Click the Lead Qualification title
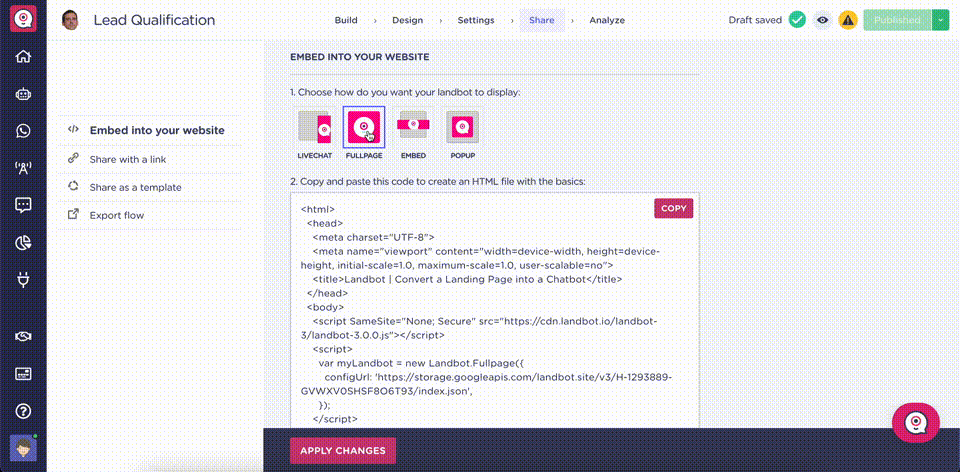Screen dimensions: 960x472 pos(154,20)
